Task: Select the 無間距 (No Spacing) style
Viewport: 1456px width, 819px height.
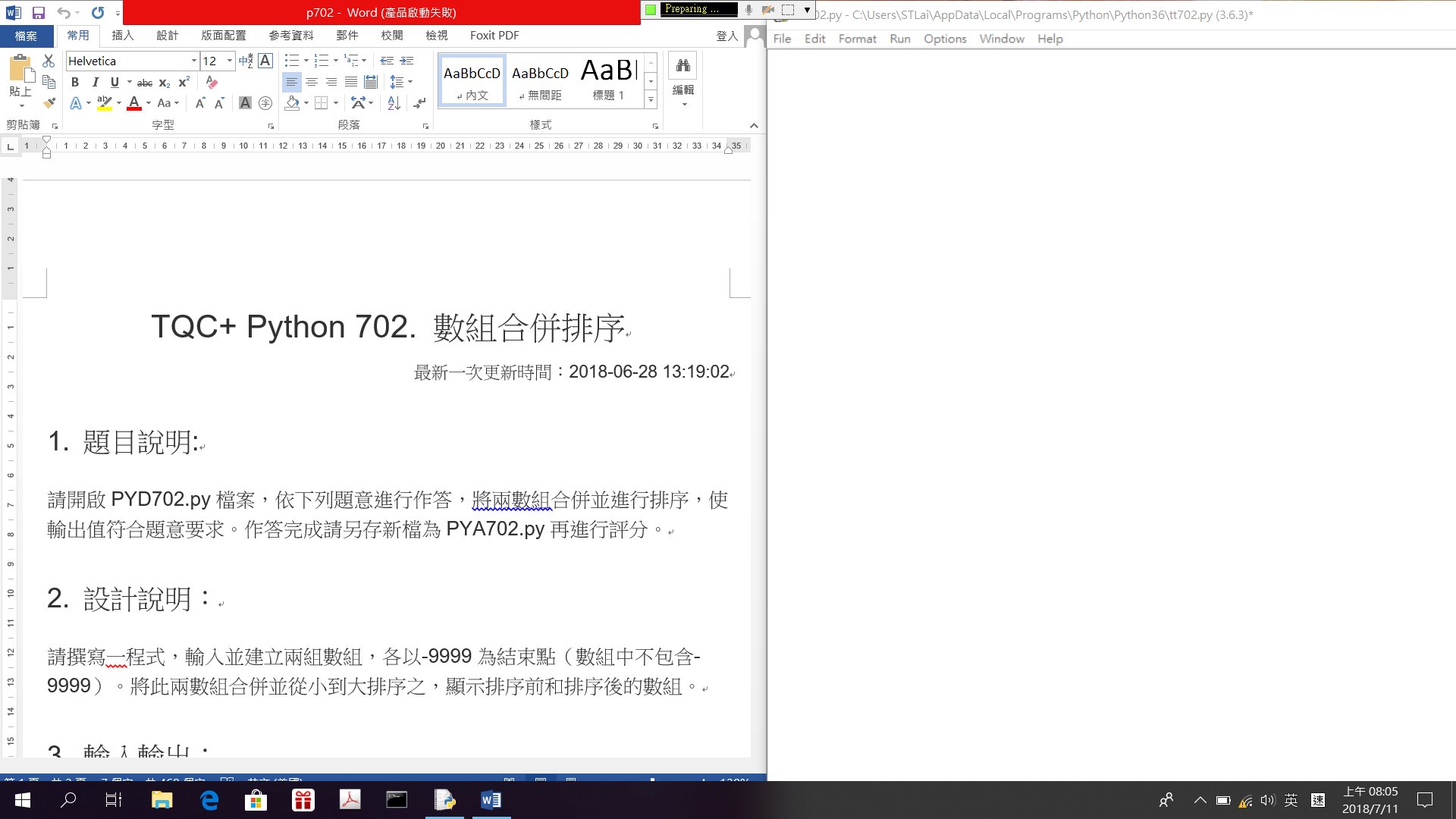Action: pos(540,80)
